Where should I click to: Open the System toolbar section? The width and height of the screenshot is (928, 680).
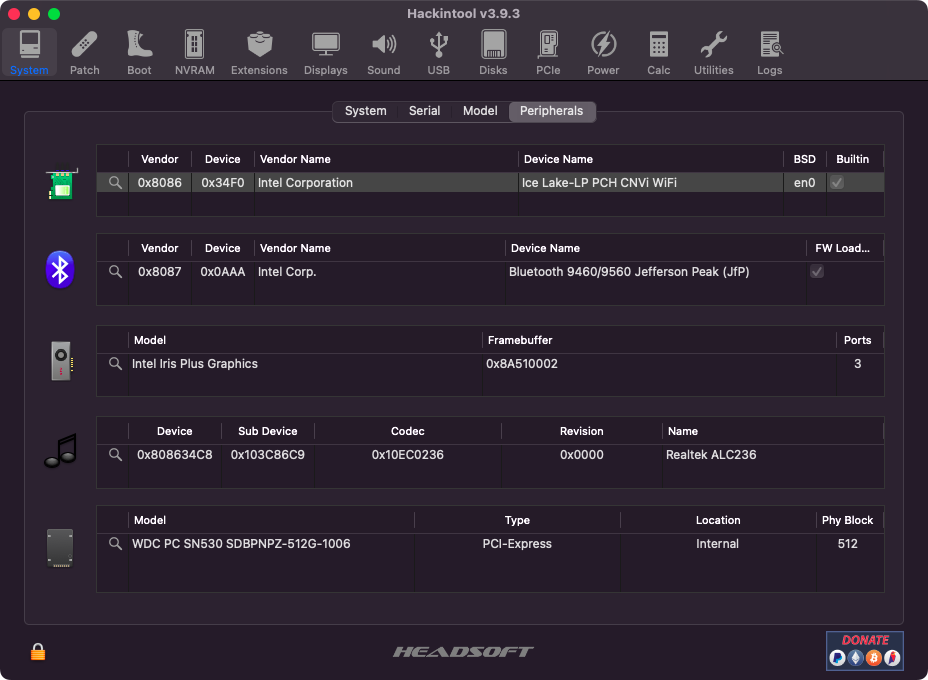[x=29, y=53]
